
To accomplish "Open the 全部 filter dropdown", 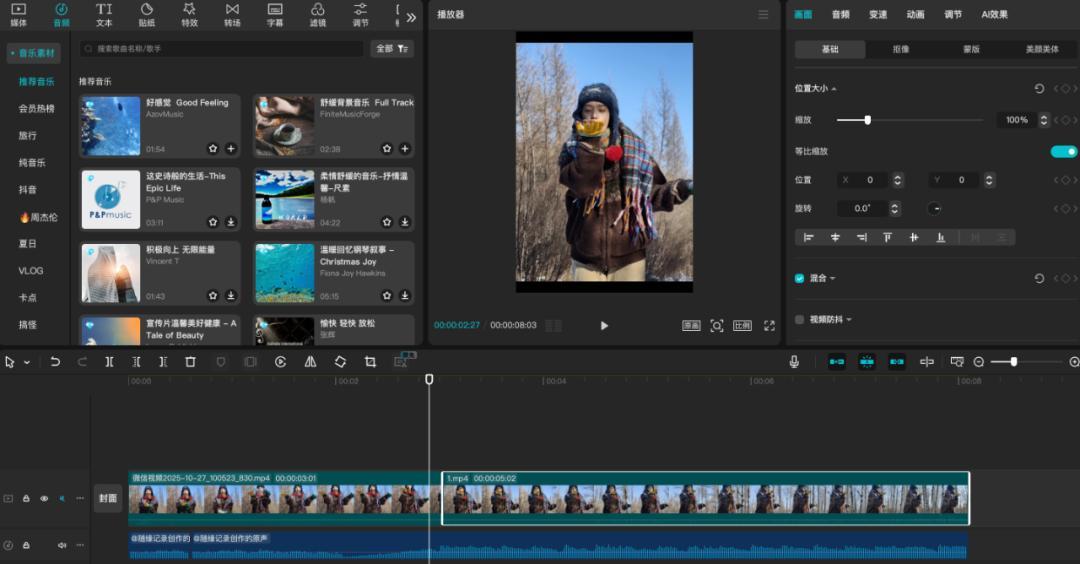I will (x=391, y=48).
